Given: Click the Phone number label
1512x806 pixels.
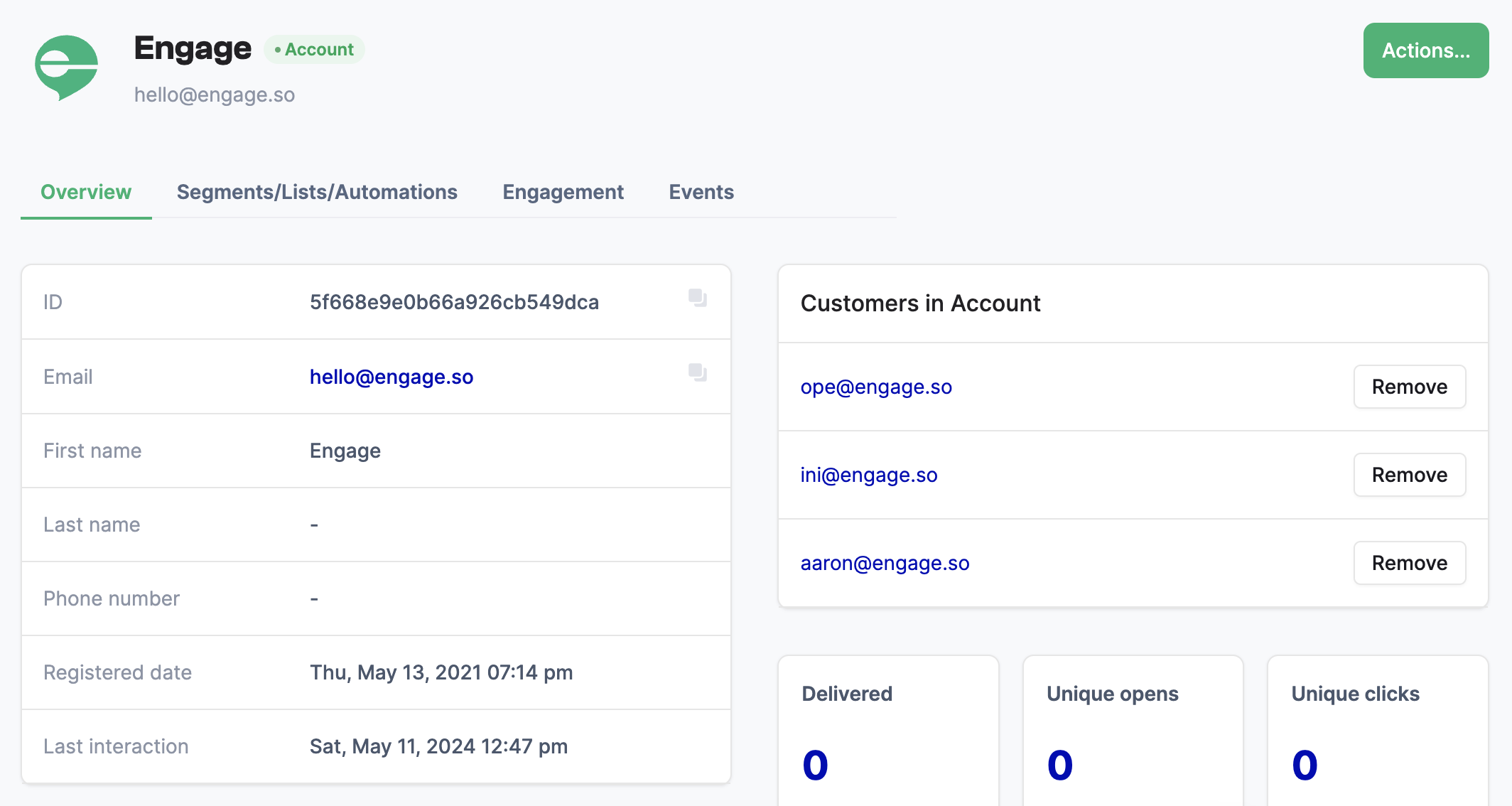Looking at the screenshot, I should click(x=112, y=598).
